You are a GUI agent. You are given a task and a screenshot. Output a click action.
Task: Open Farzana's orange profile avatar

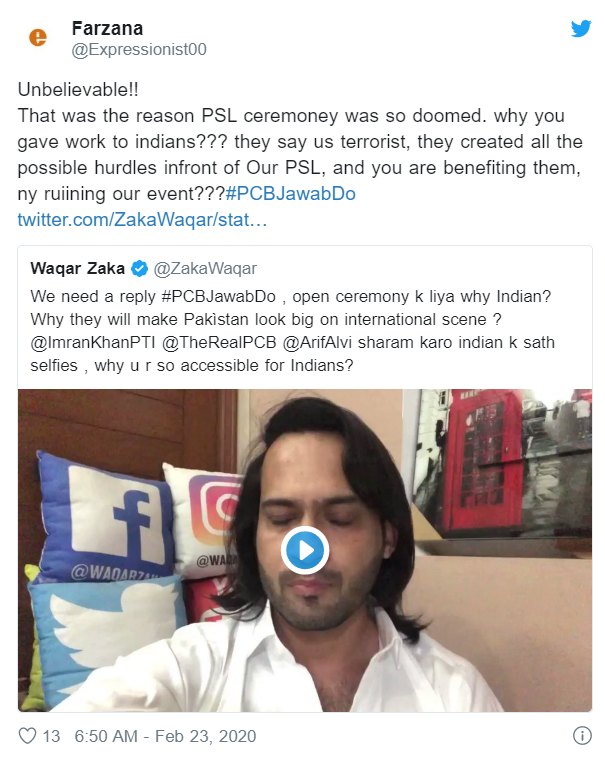[38, 37]
